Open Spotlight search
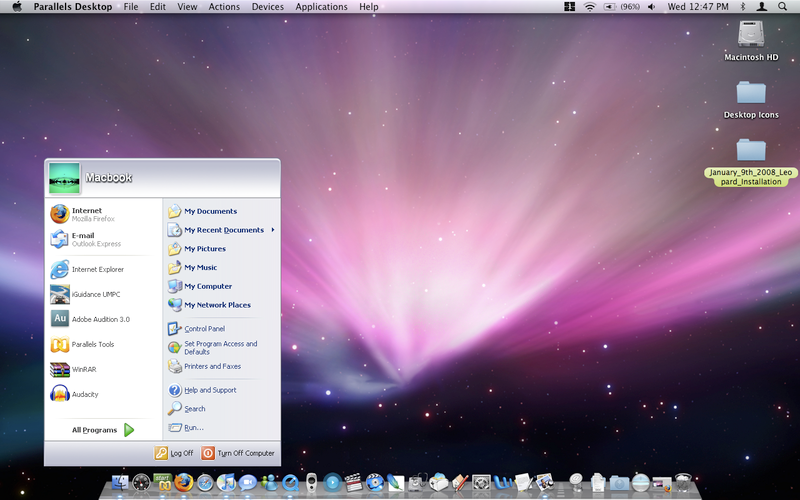Screen dimensions: 800x500 point(783,7)
